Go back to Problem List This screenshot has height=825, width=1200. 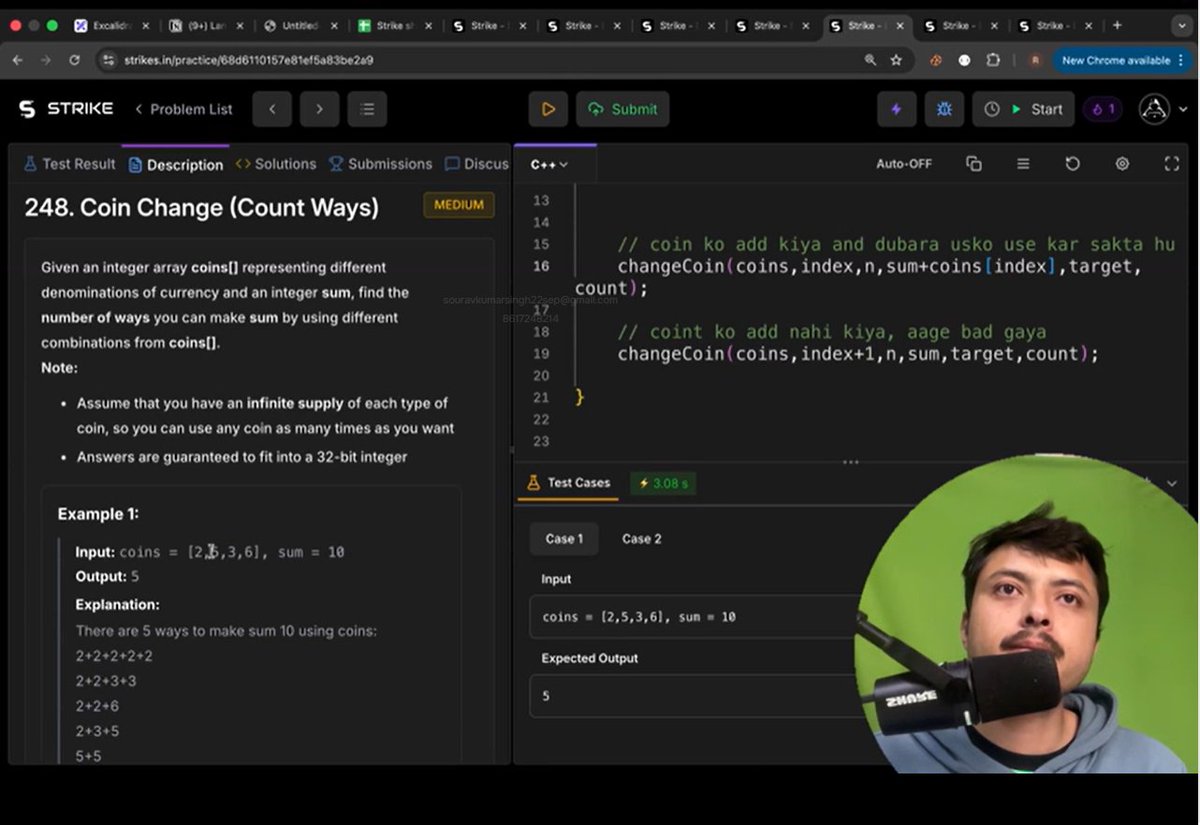[183, 109]
